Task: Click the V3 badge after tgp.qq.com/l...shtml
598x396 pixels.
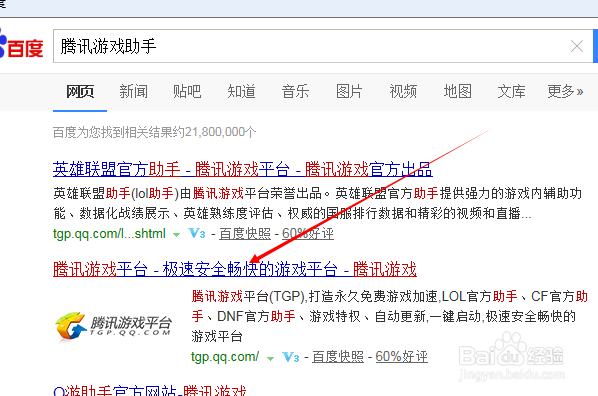Action: tap(197, 233)
